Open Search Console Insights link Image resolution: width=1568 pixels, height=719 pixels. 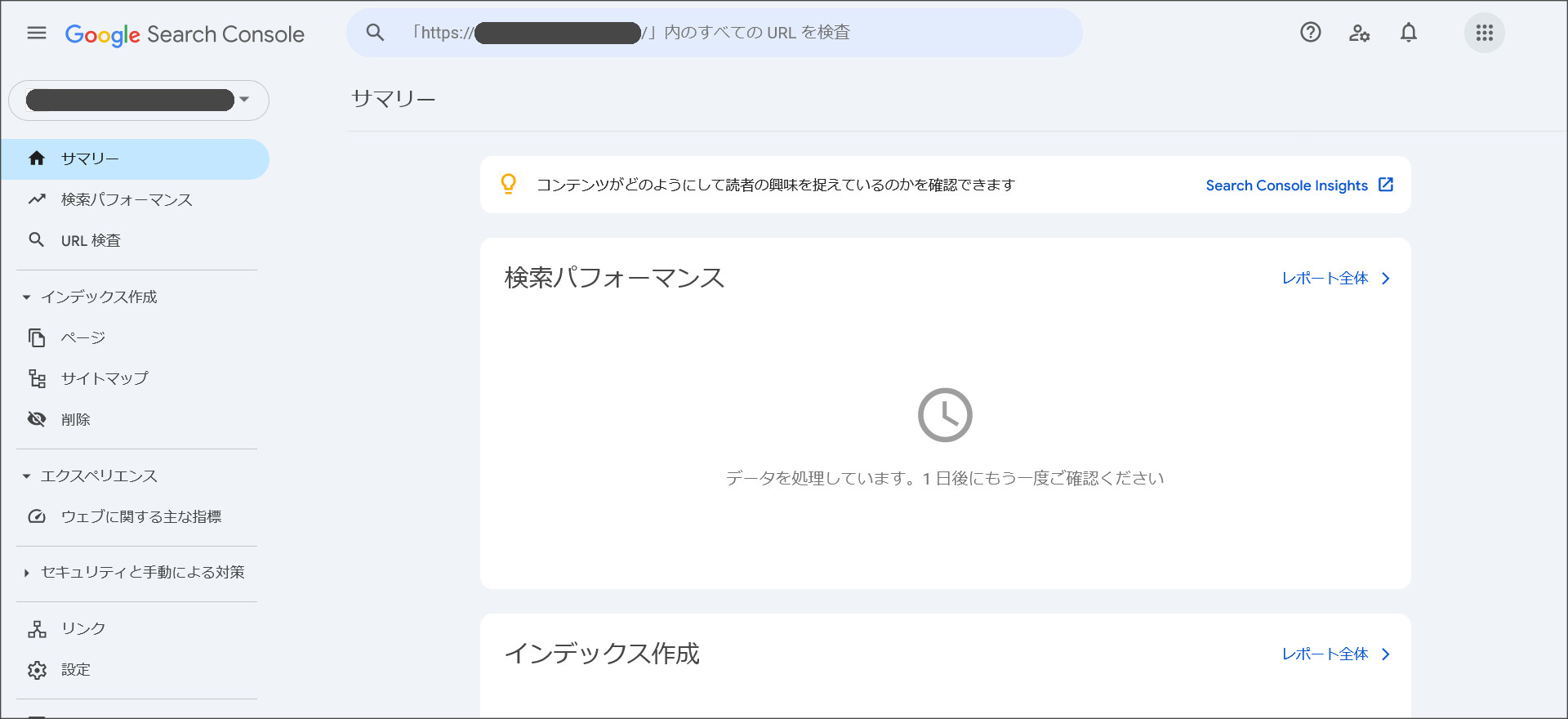[1286, 185]
